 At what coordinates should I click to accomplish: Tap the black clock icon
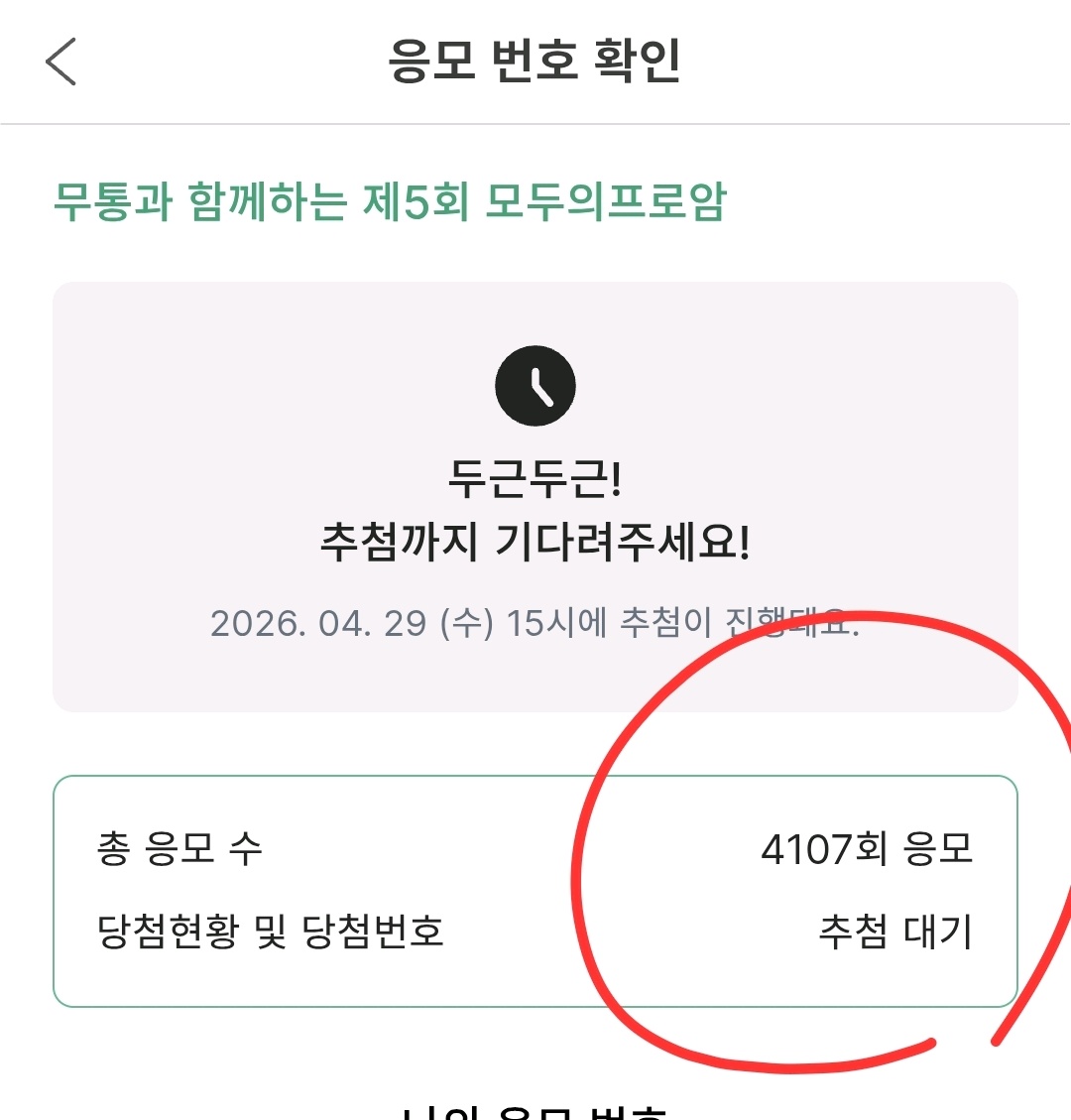pos(535,385)
